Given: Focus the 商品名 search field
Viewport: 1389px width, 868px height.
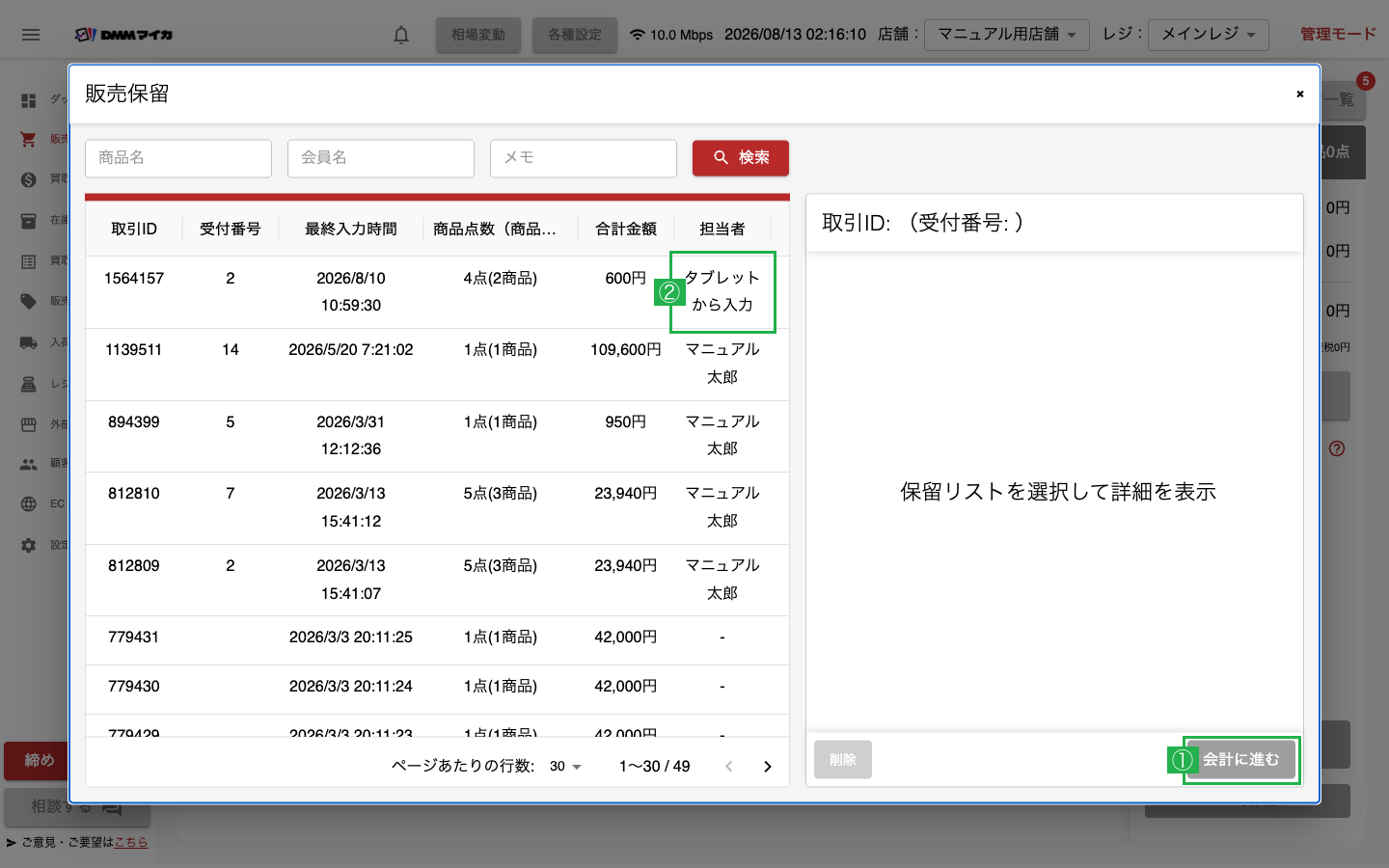Looking at the screenshot, I should 178,158.
